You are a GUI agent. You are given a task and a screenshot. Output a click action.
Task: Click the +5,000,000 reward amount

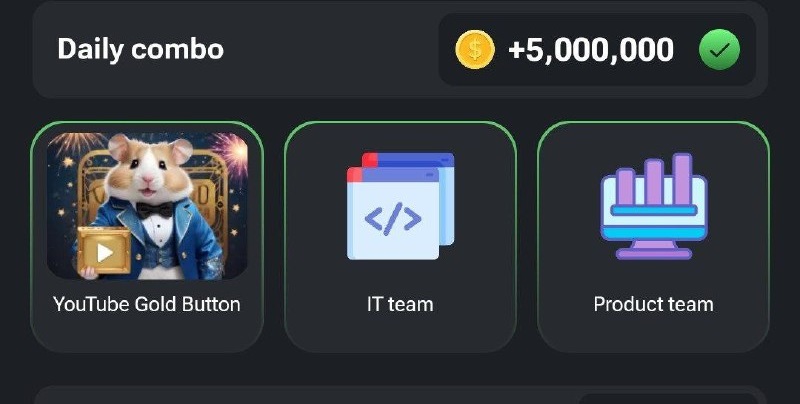pyautogui.click(x=591, y=50)
